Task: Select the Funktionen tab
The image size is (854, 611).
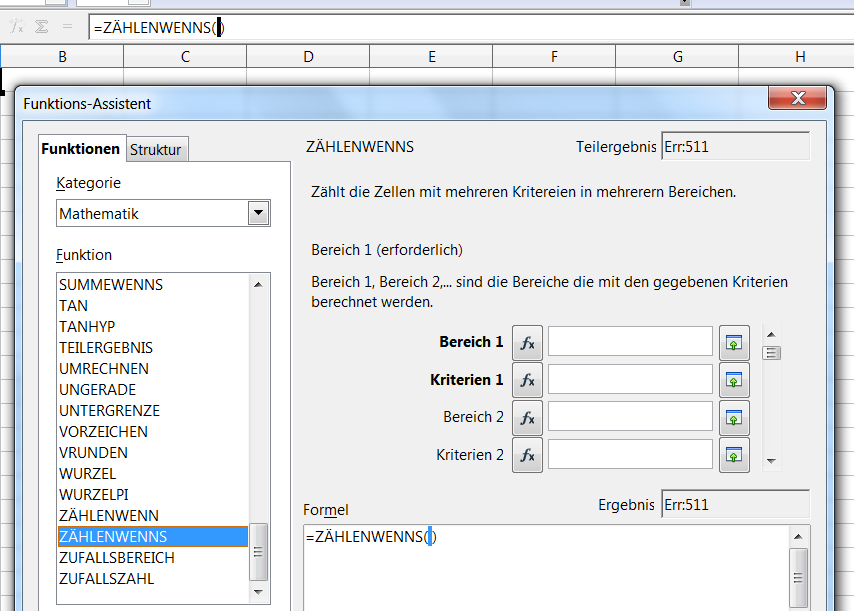Action: tap(81, 149)
